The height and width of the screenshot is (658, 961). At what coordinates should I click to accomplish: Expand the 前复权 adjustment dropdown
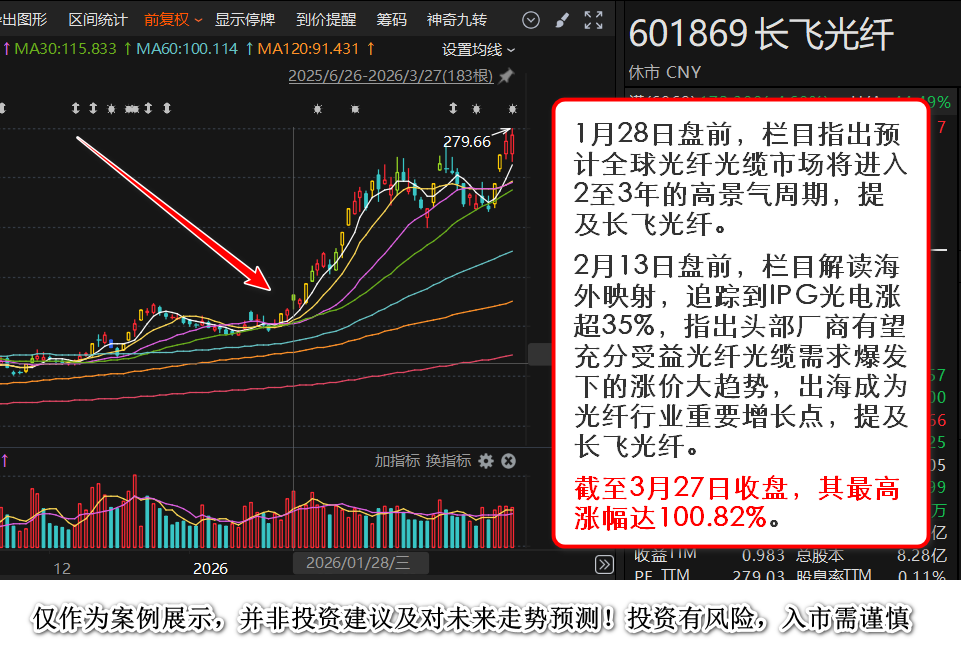click(173, 20)
